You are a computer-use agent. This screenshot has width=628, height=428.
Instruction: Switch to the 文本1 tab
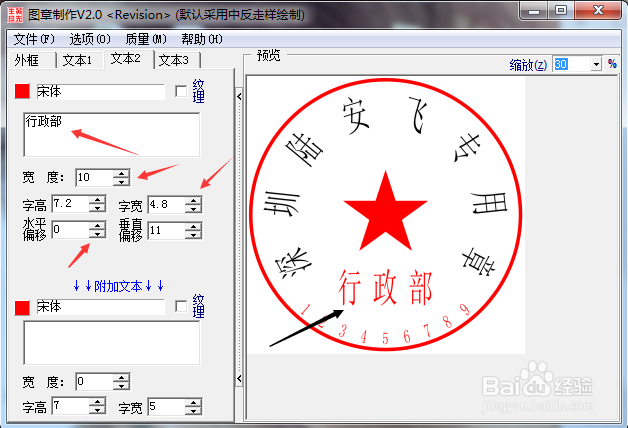(79, 60)
